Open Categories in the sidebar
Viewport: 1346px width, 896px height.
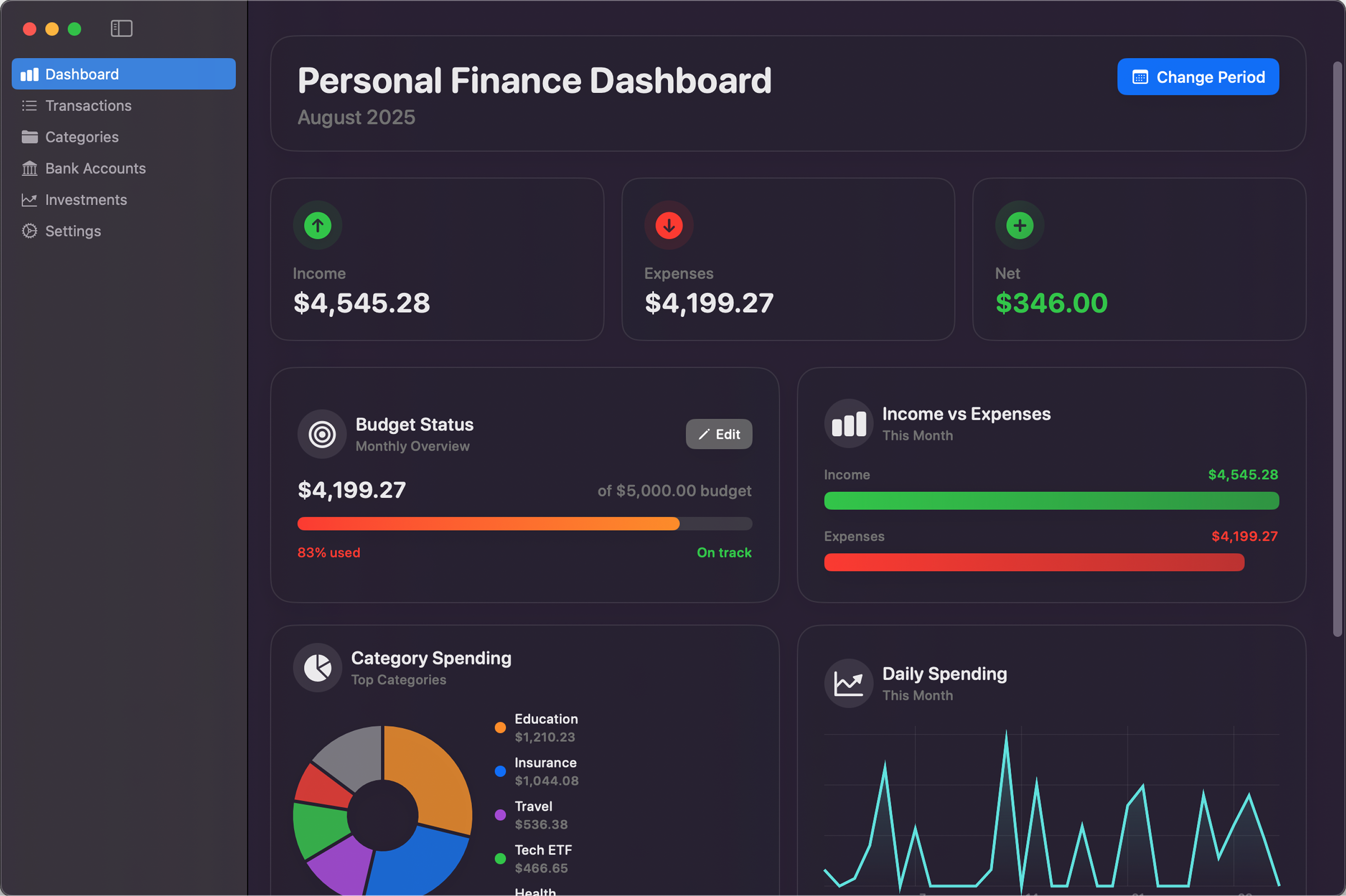pyautogui.click(x=82, y=137)
